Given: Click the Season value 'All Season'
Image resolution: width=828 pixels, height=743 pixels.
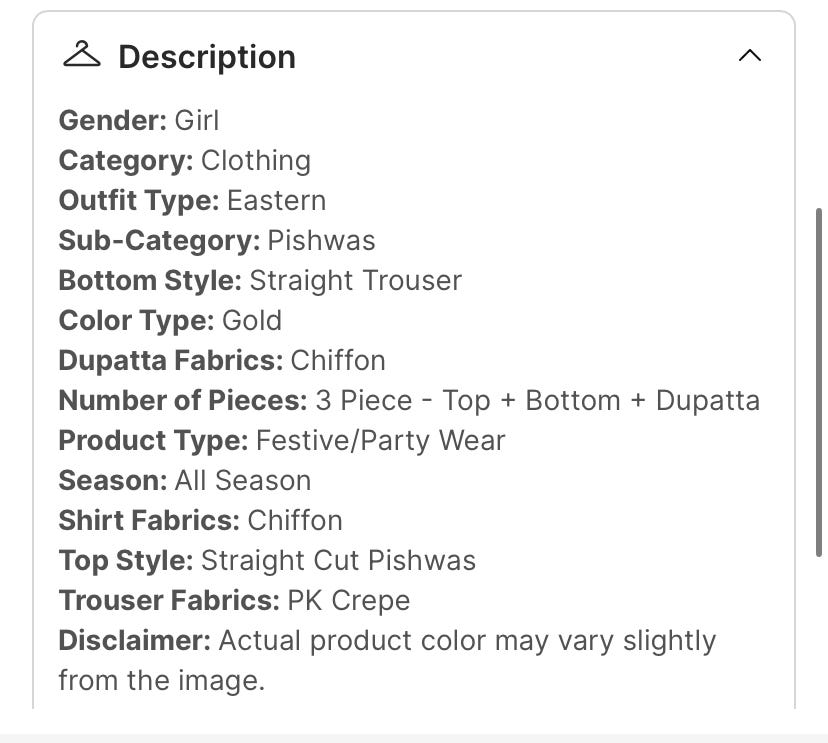Looking at the screenshot, I should click(243, 481).
